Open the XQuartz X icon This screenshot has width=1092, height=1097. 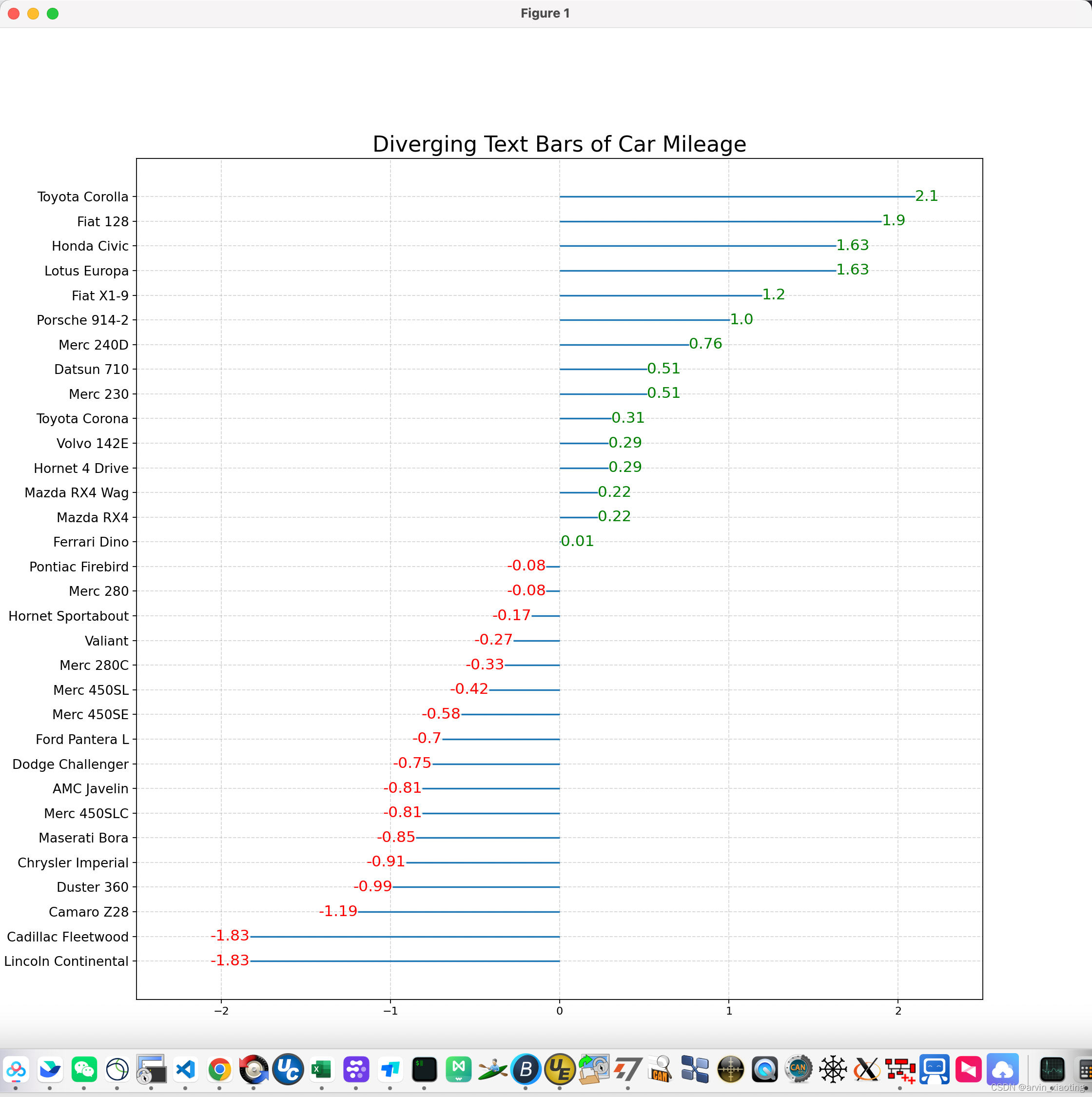tap(867, 1070)
